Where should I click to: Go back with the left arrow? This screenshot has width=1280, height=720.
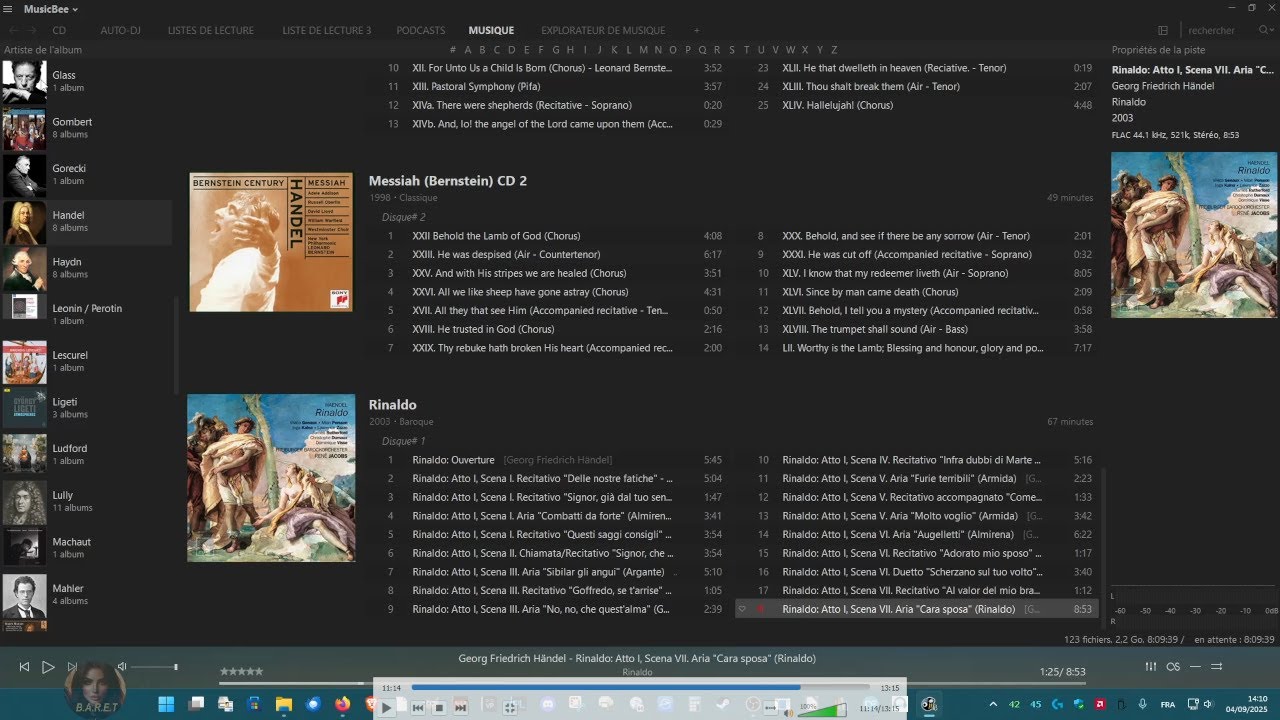(x=12, y=31)
